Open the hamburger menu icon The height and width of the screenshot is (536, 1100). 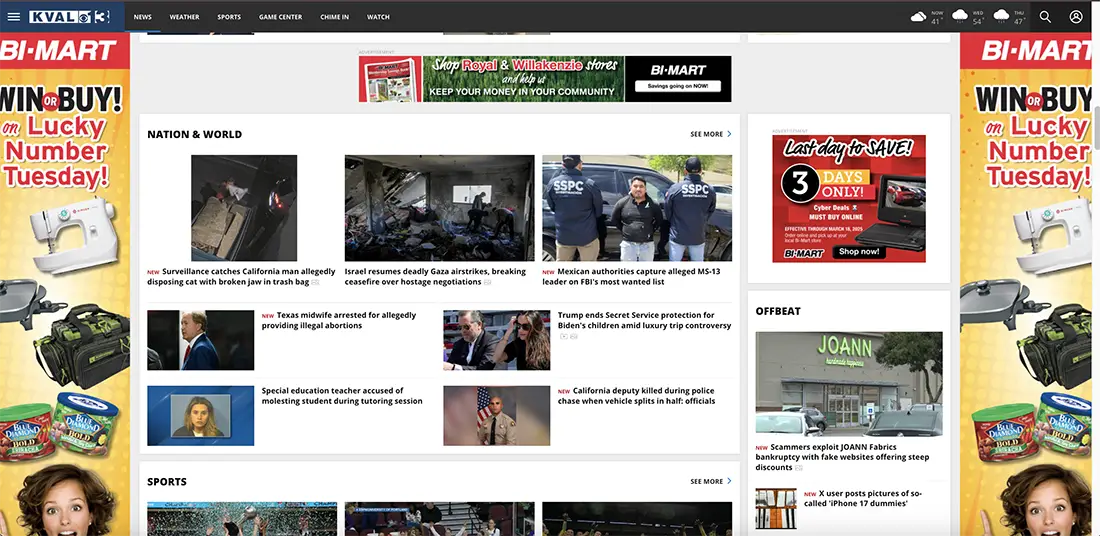pyautogui.click(x=14, y=17)
